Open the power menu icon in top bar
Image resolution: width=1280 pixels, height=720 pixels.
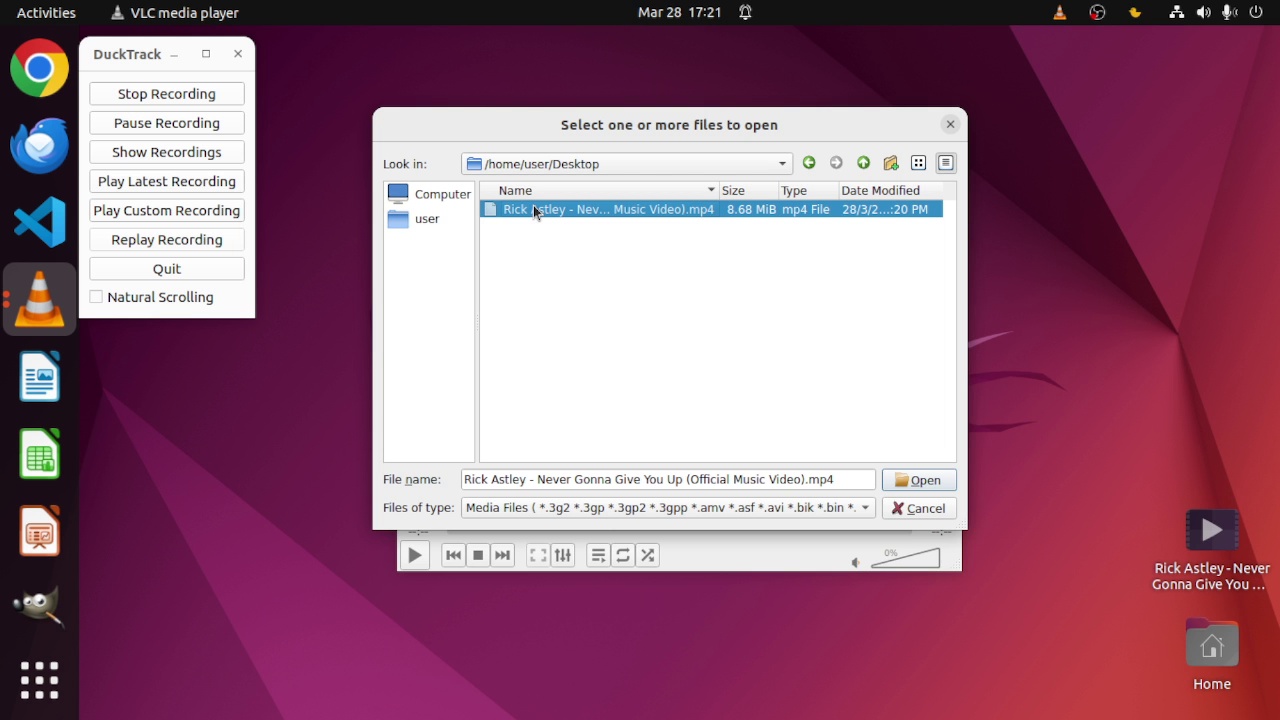point(1257,13)
